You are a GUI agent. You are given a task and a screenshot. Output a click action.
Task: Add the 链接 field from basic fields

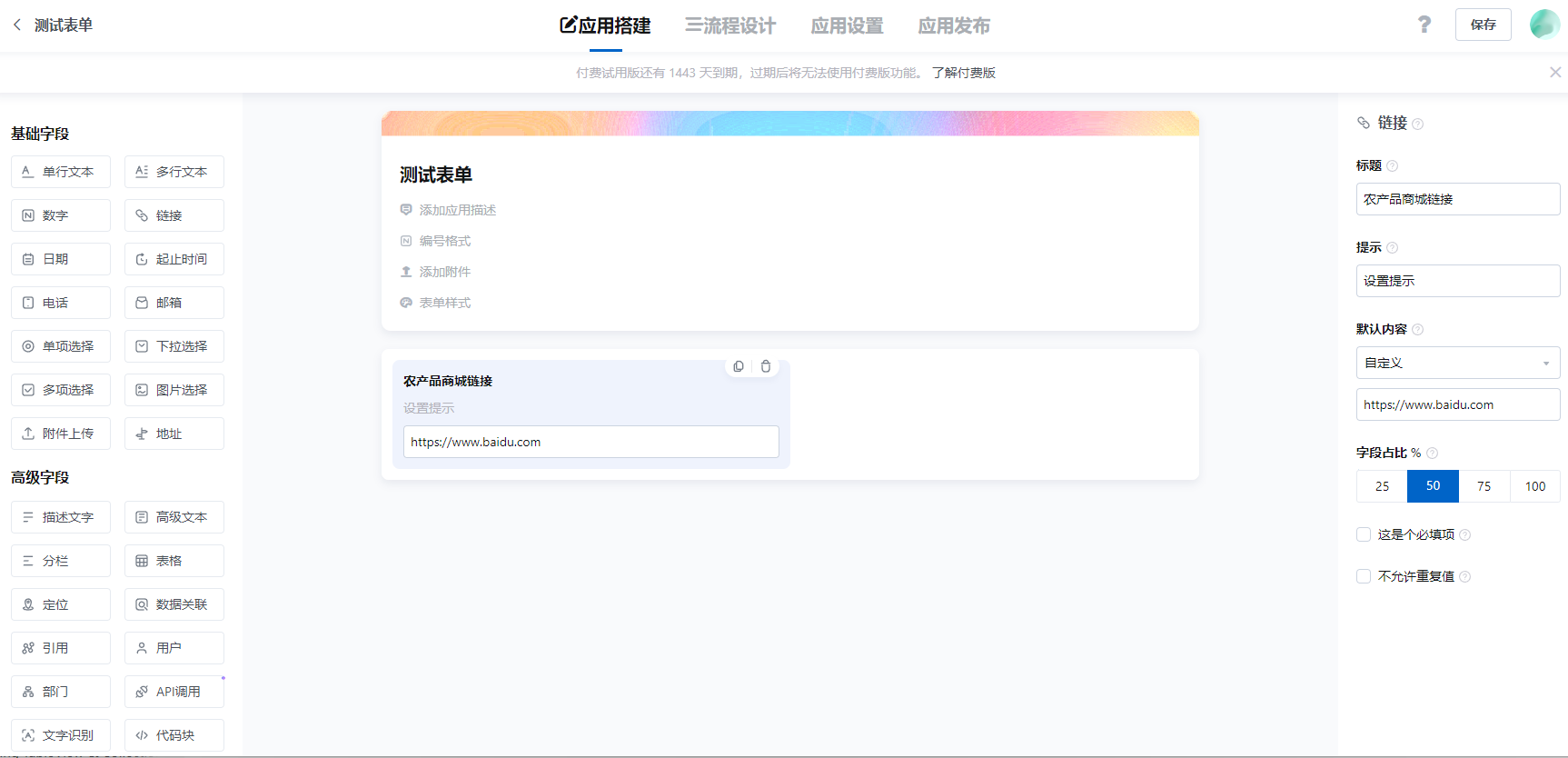pos(174,215)
